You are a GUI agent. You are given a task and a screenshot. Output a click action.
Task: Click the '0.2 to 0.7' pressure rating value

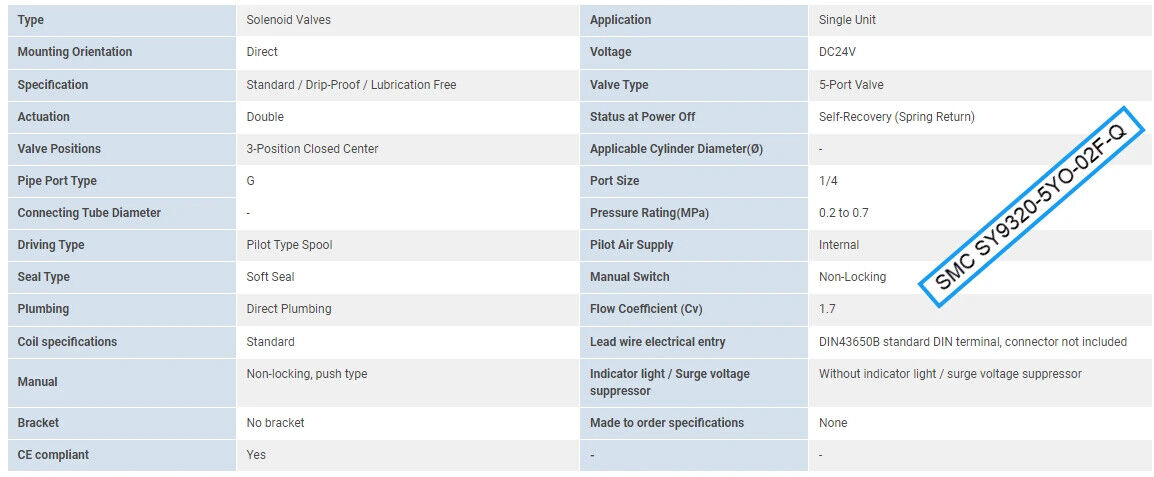(844, 213)
